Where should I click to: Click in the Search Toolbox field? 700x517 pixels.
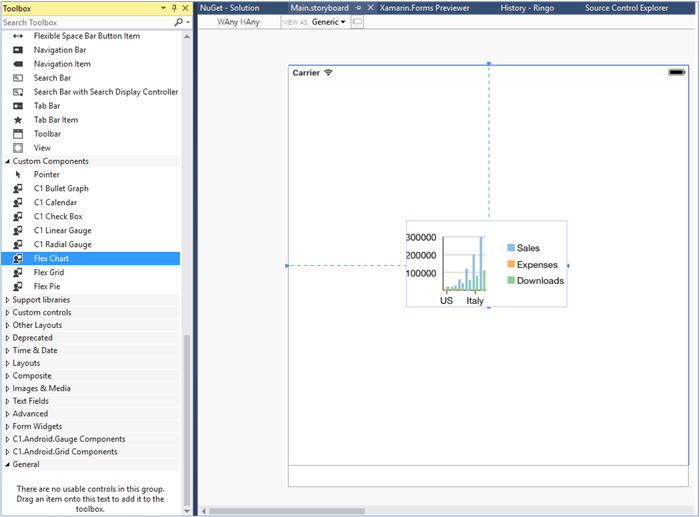point(85,22)
